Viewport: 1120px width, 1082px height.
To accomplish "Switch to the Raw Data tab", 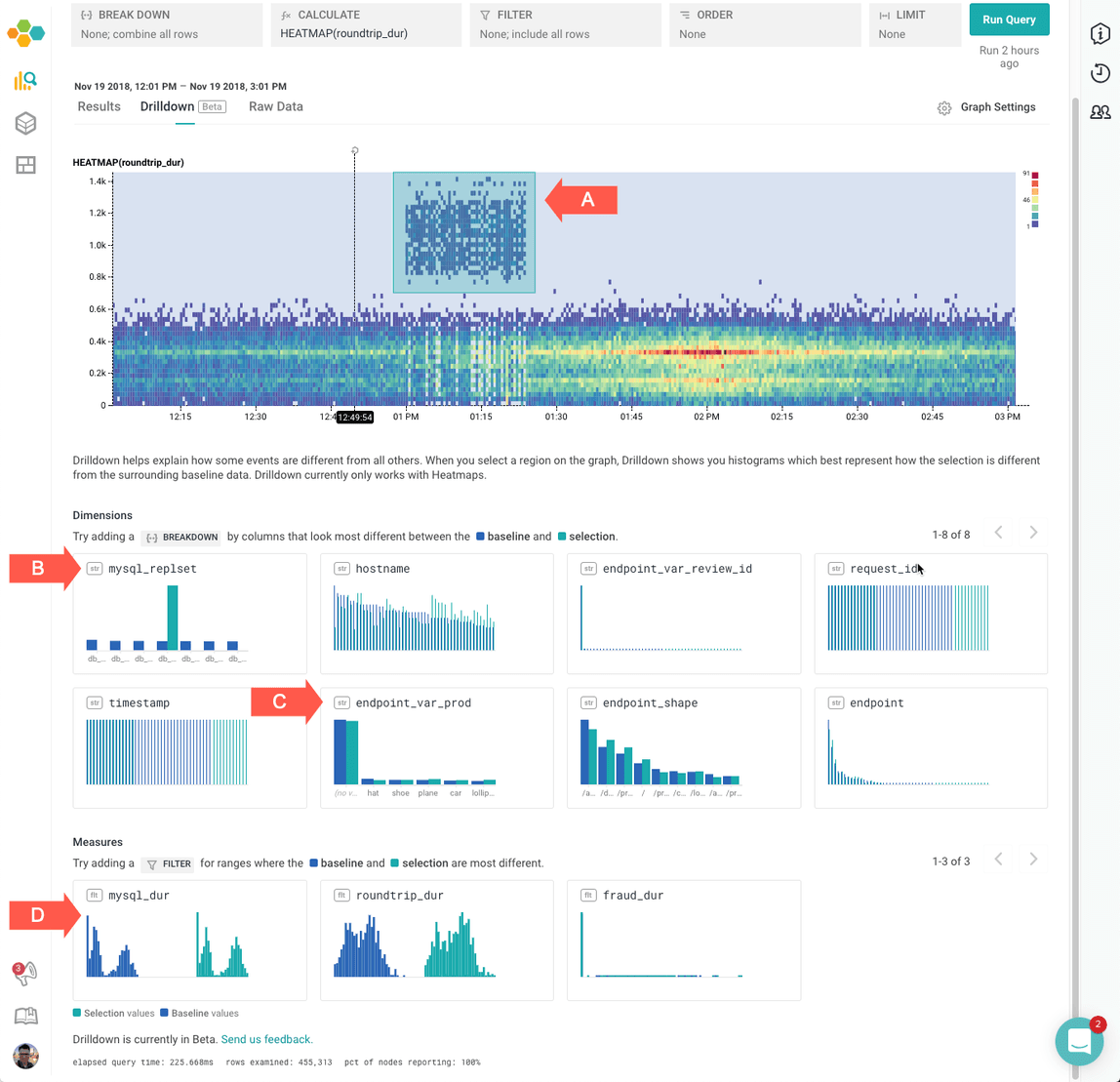I will 275,106.
